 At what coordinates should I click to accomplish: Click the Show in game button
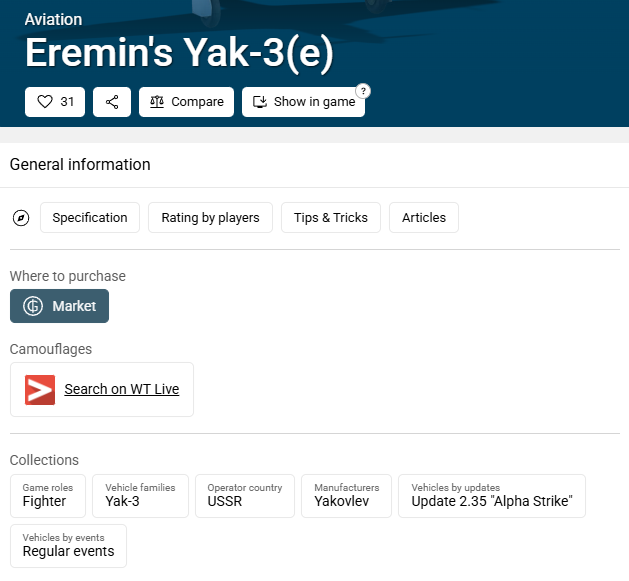coord(303,102)
